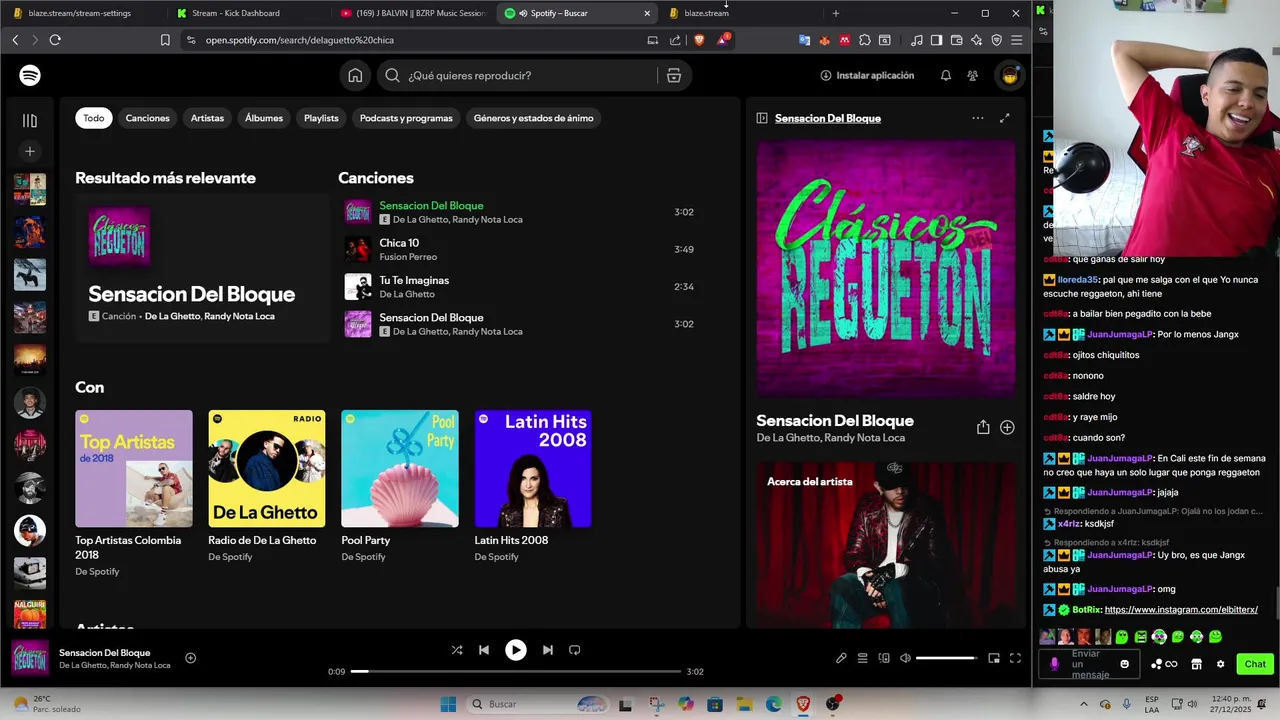Viewport: 1280px width, 720px height.
Task: Go back in browser history
Action: [x=15, y=40]
